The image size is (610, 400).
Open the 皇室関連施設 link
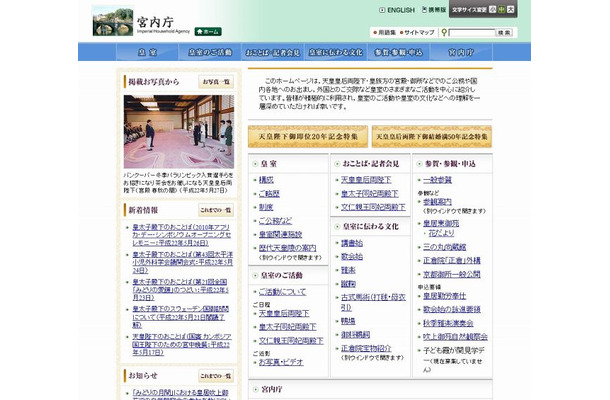point(280,235)
